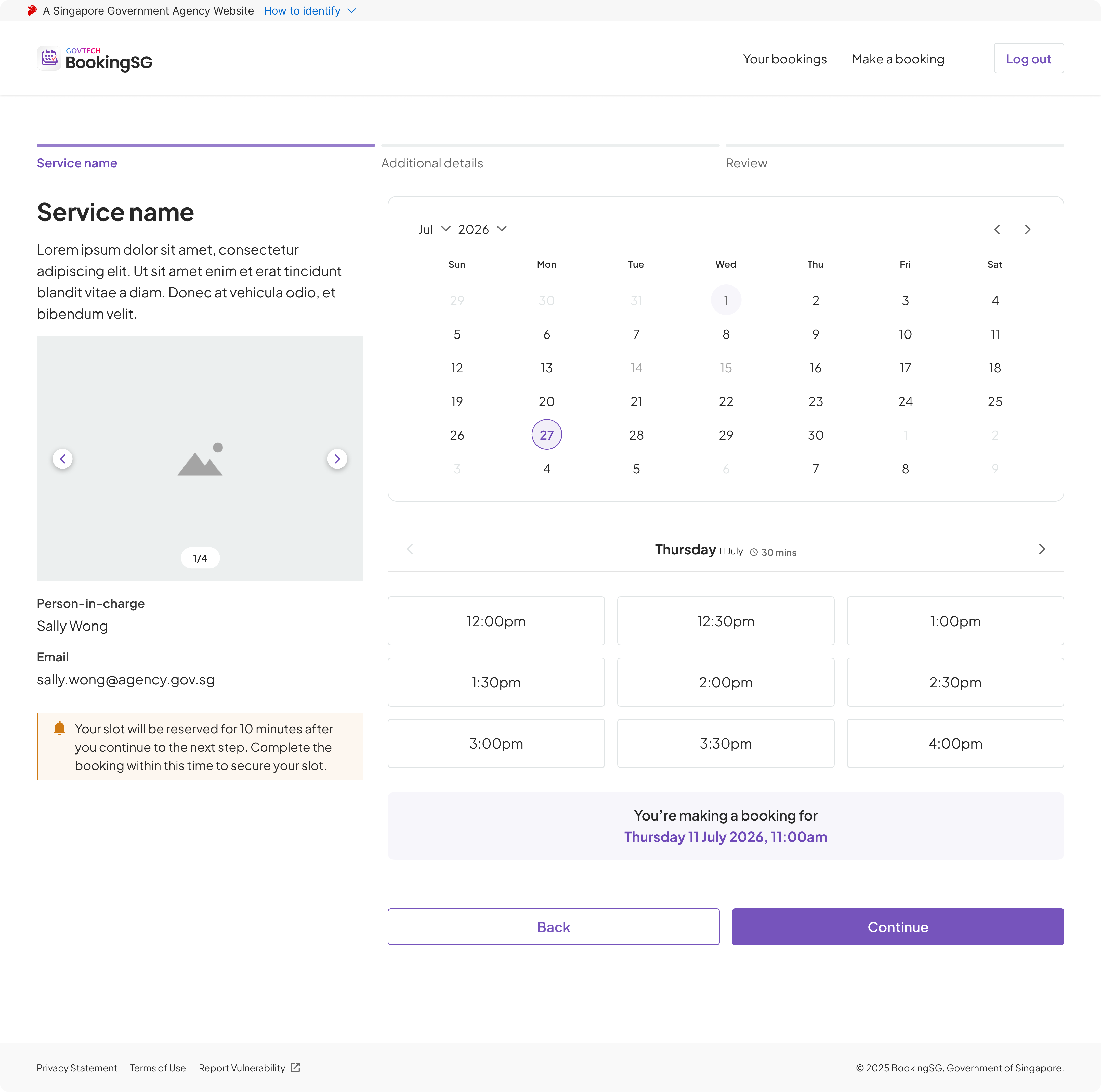
Task: Click the sally.wong@agency.gov.sg email text
Action: coord(126,679)
